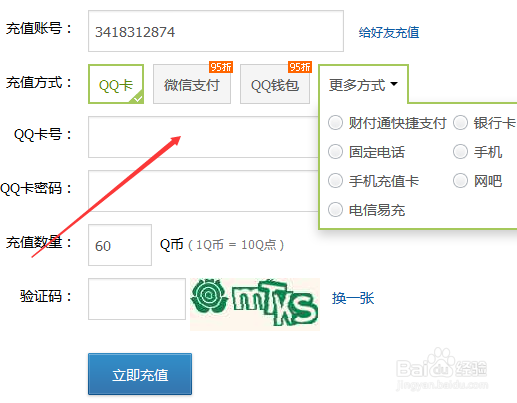Screen dimensions: 517x403
Task: Choose 手机 radio option
Action: (x=461, y=152)
